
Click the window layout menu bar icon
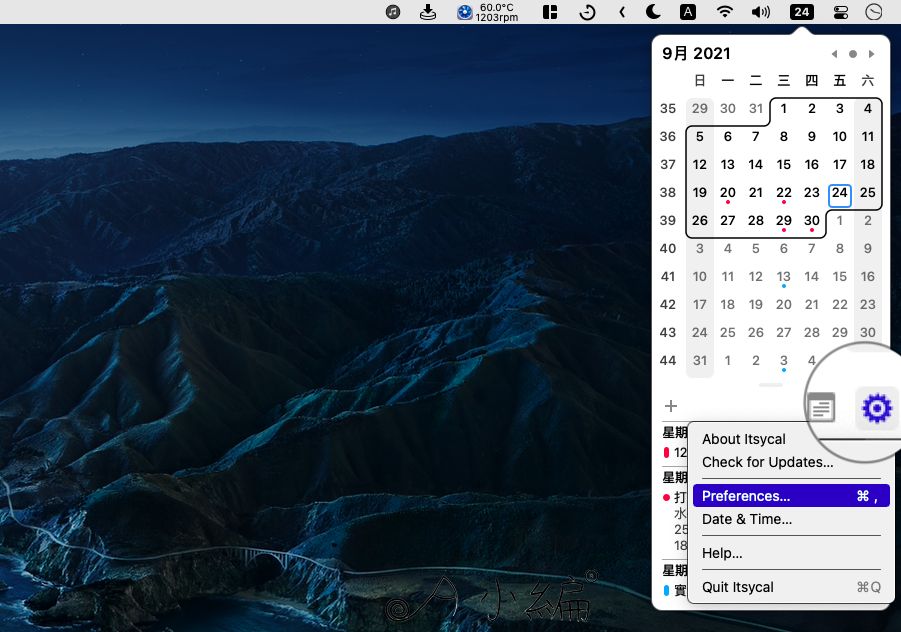(x=550, y=11)
